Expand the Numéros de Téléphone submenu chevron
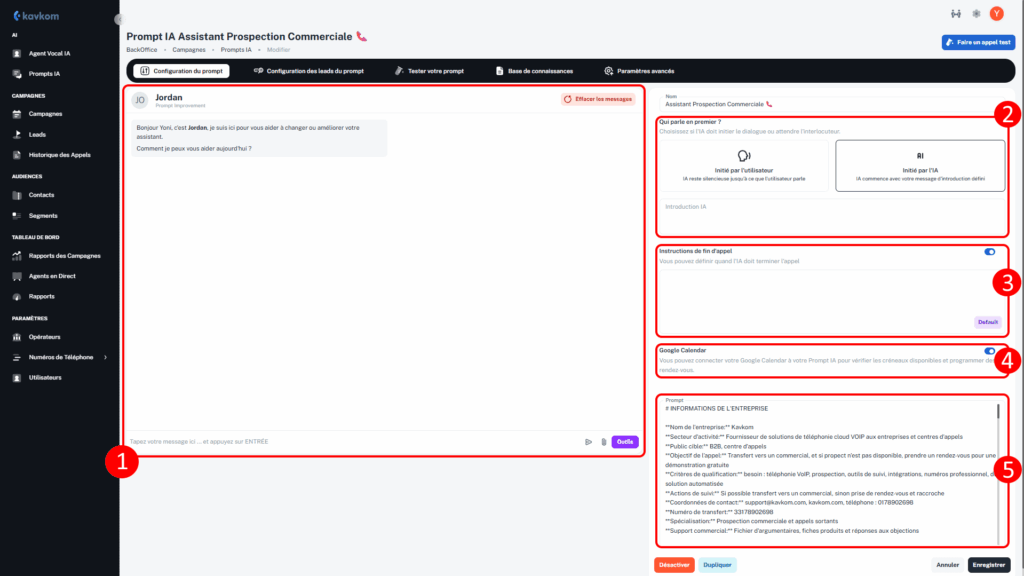The image size is (1024, 576). 105,357
